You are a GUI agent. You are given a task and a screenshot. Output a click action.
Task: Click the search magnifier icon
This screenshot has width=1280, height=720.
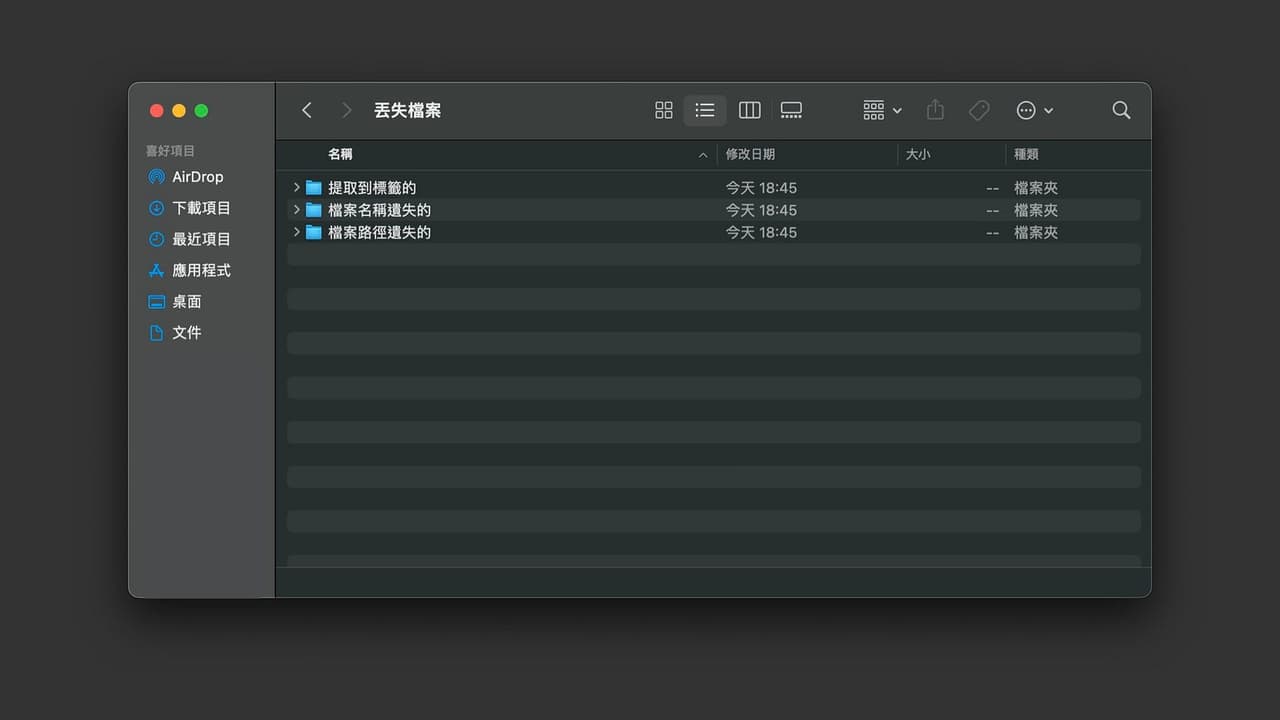[x=1121, y=110]
